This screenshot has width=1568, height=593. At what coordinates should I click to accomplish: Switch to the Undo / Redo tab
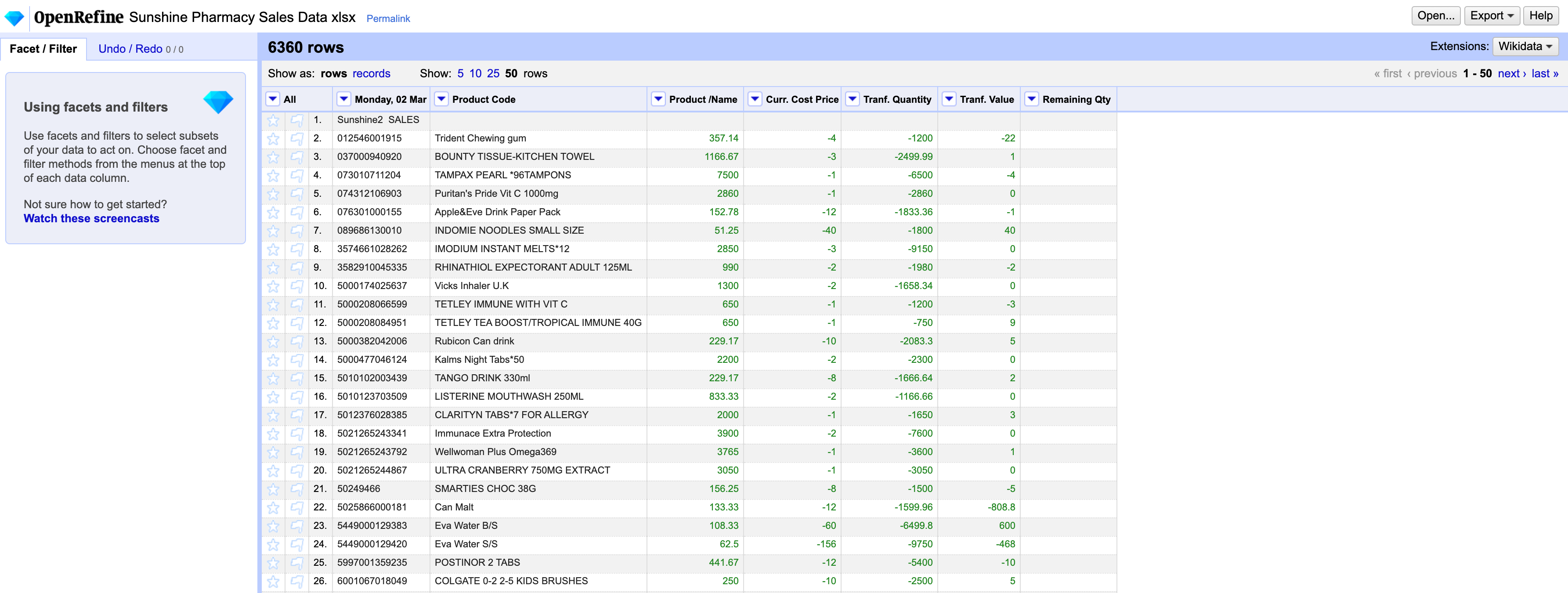coord(130,49)
